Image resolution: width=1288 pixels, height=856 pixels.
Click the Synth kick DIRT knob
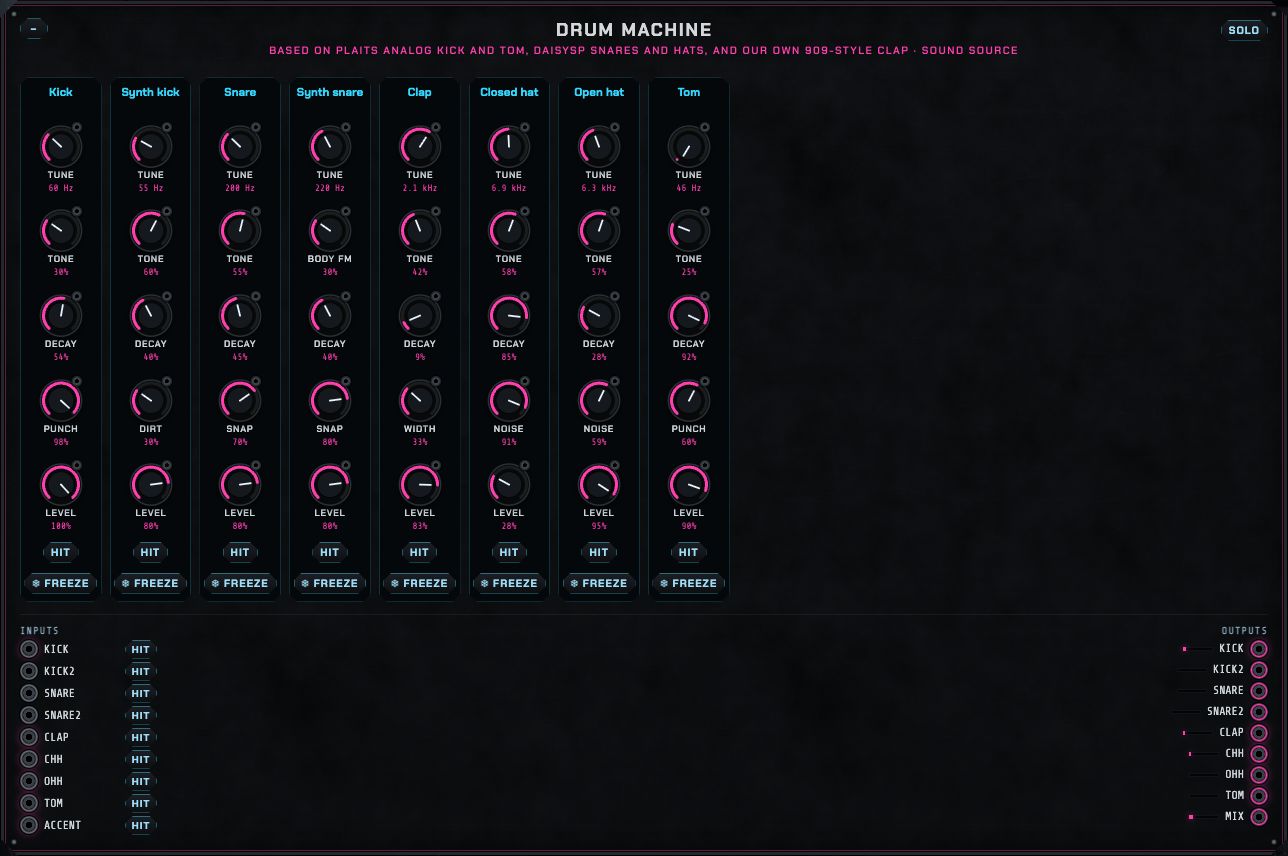[150, 401]
